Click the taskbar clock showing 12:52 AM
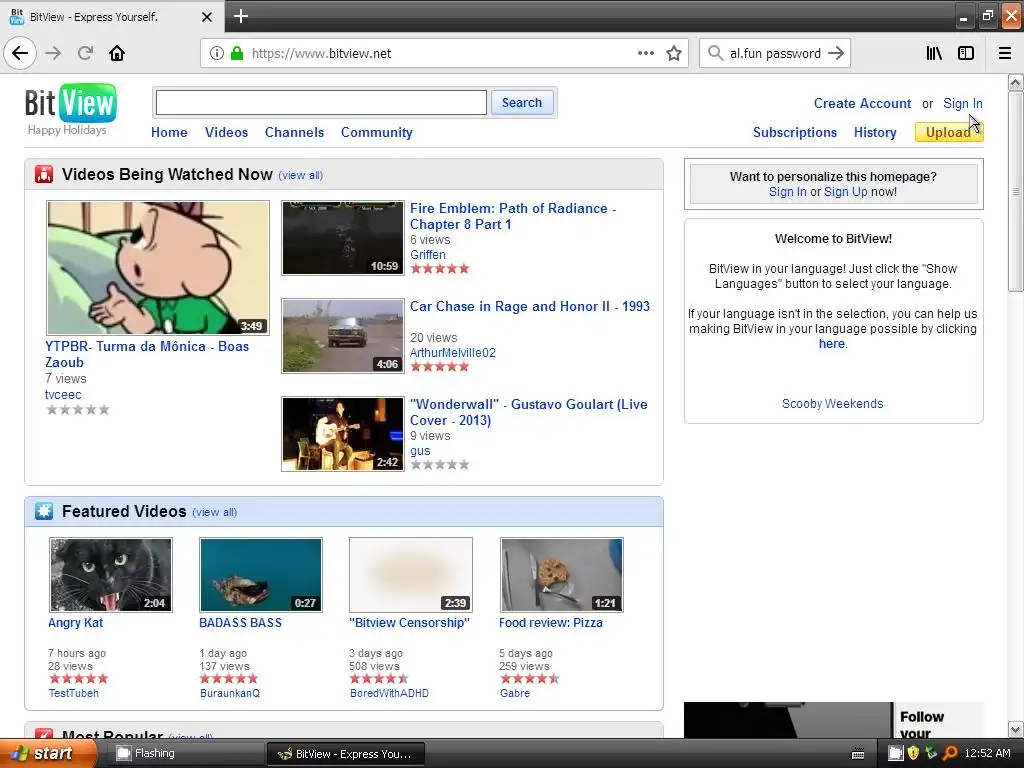This screenshot has height=768, width=1024. click(987, 753)
